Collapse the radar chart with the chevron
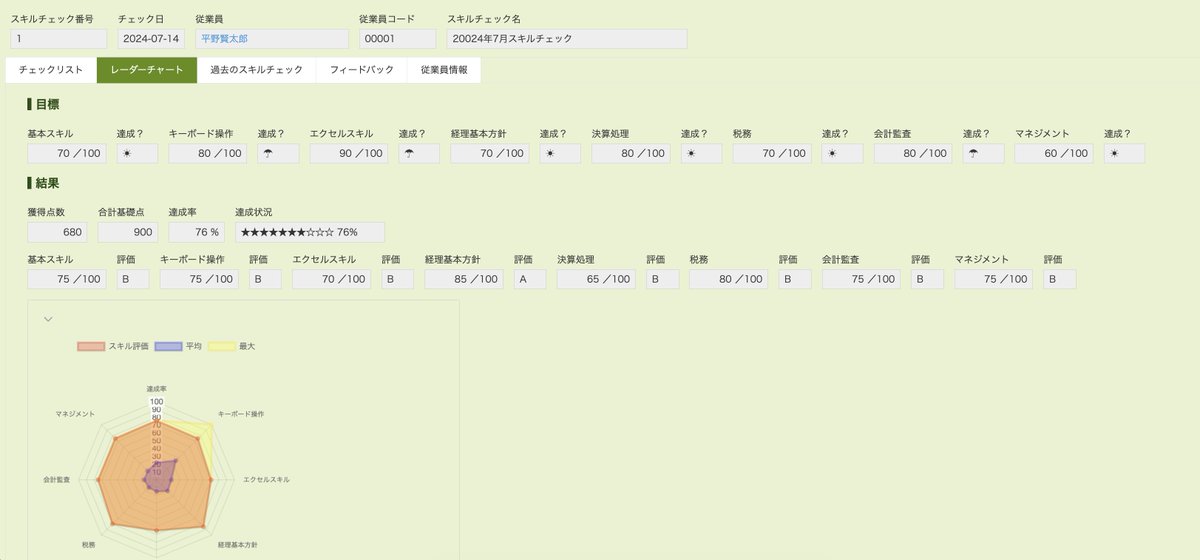The height and width of the screenshot is (560, 1200). pos(48,319)
